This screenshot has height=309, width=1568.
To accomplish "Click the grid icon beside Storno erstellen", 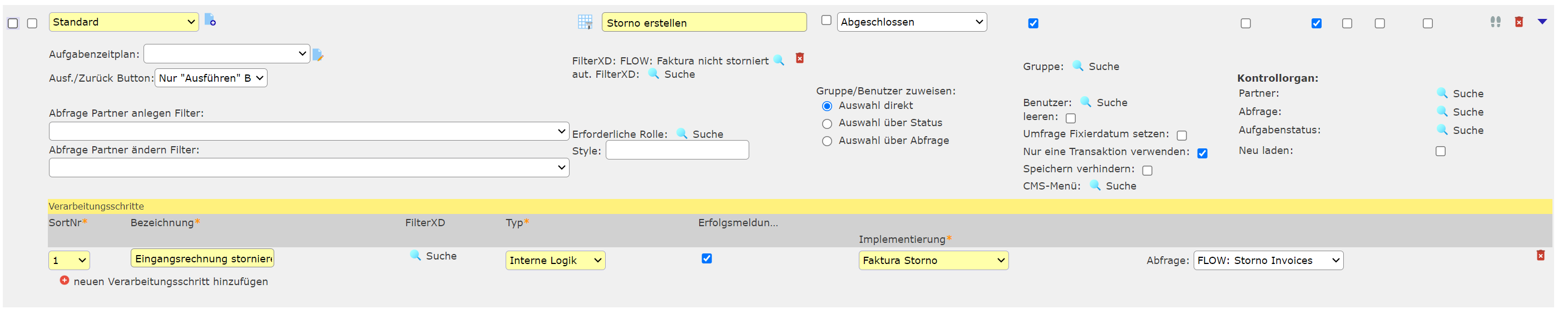I will (x=585, y=22).
